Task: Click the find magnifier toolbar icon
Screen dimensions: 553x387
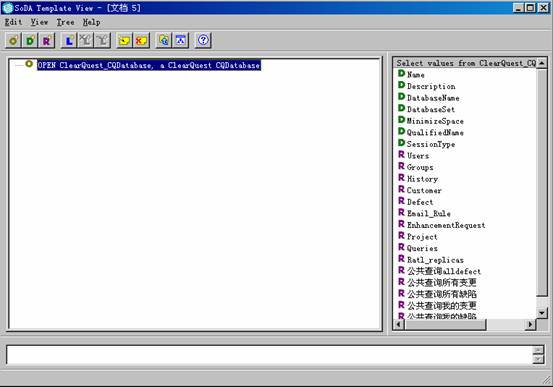Action: pyautogui.click(x=163, y=40)
